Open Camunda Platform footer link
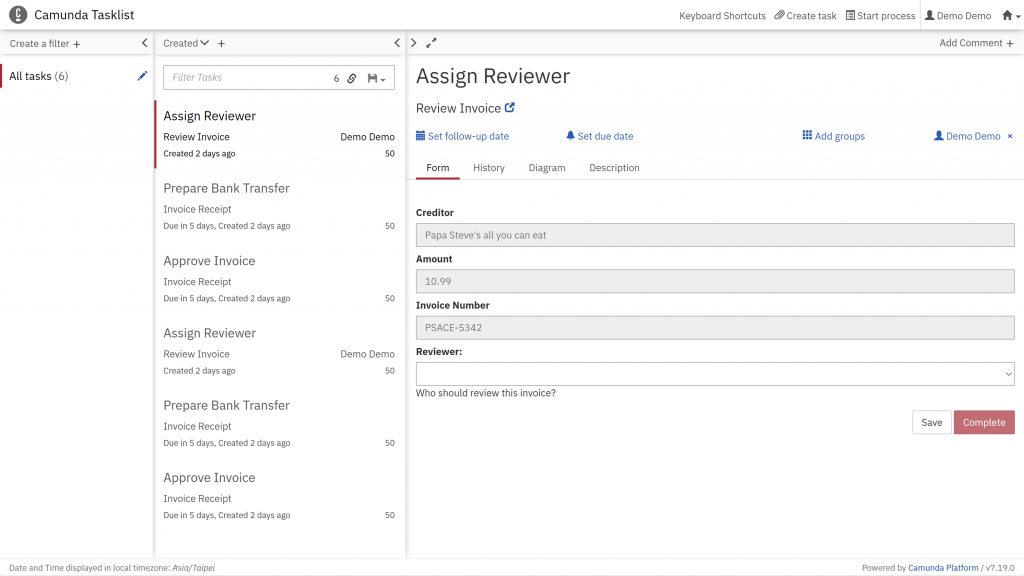The width and height of the screenshot is (1024, 576). (x=942, y=568)
